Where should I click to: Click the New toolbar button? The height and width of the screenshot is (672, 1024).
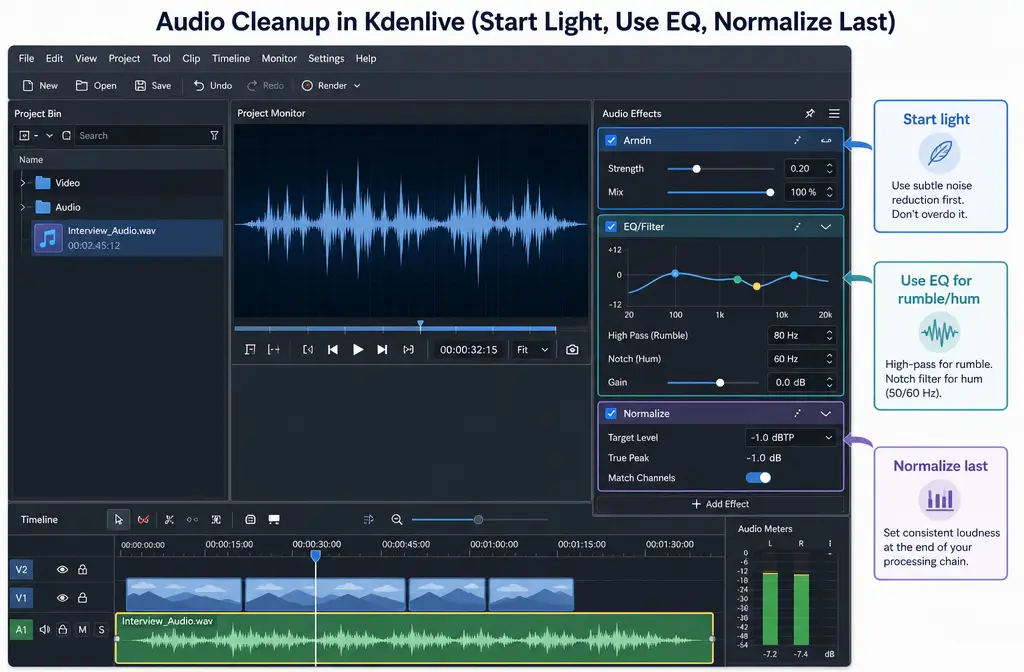(x=40, y=86)
